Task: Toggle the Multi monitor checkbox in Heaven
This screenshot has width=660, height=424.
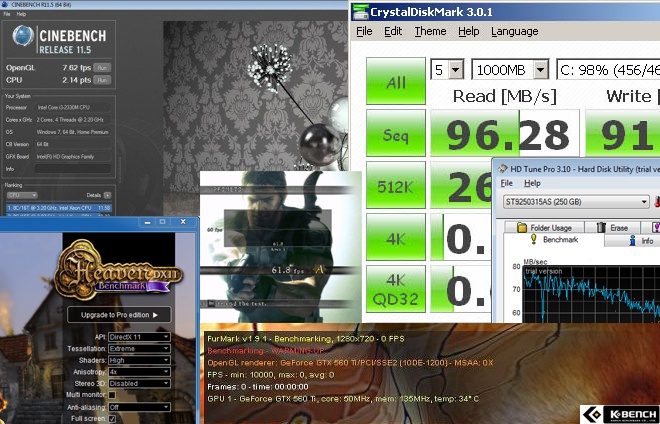Action: click(x=112, y=395)
